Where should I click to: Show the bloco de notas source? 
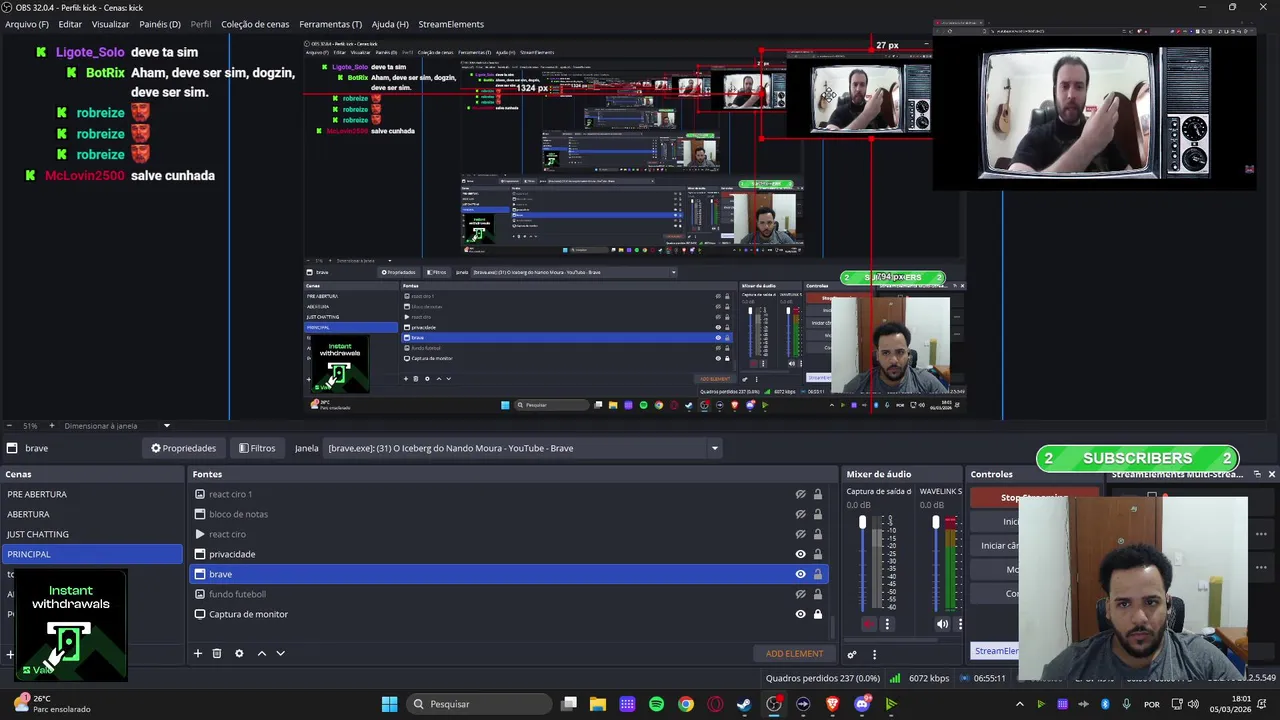[800, 514]
